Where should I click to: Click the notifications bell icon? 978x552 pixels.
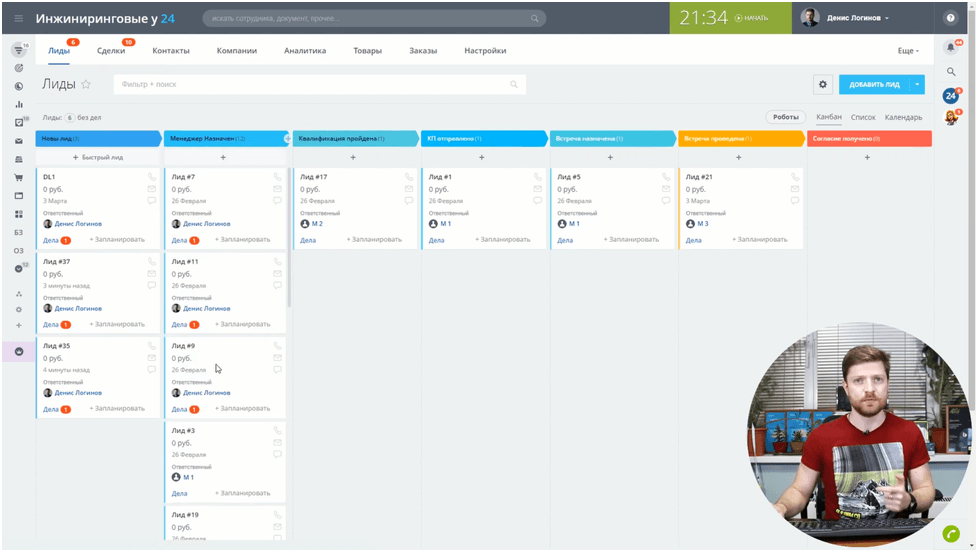[950, 47]
